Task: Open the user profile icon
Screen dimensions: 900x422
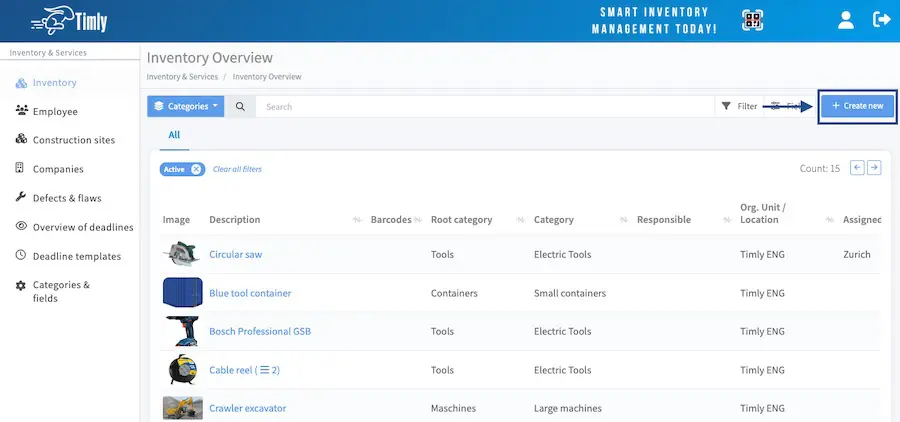Action: [846, 20]
